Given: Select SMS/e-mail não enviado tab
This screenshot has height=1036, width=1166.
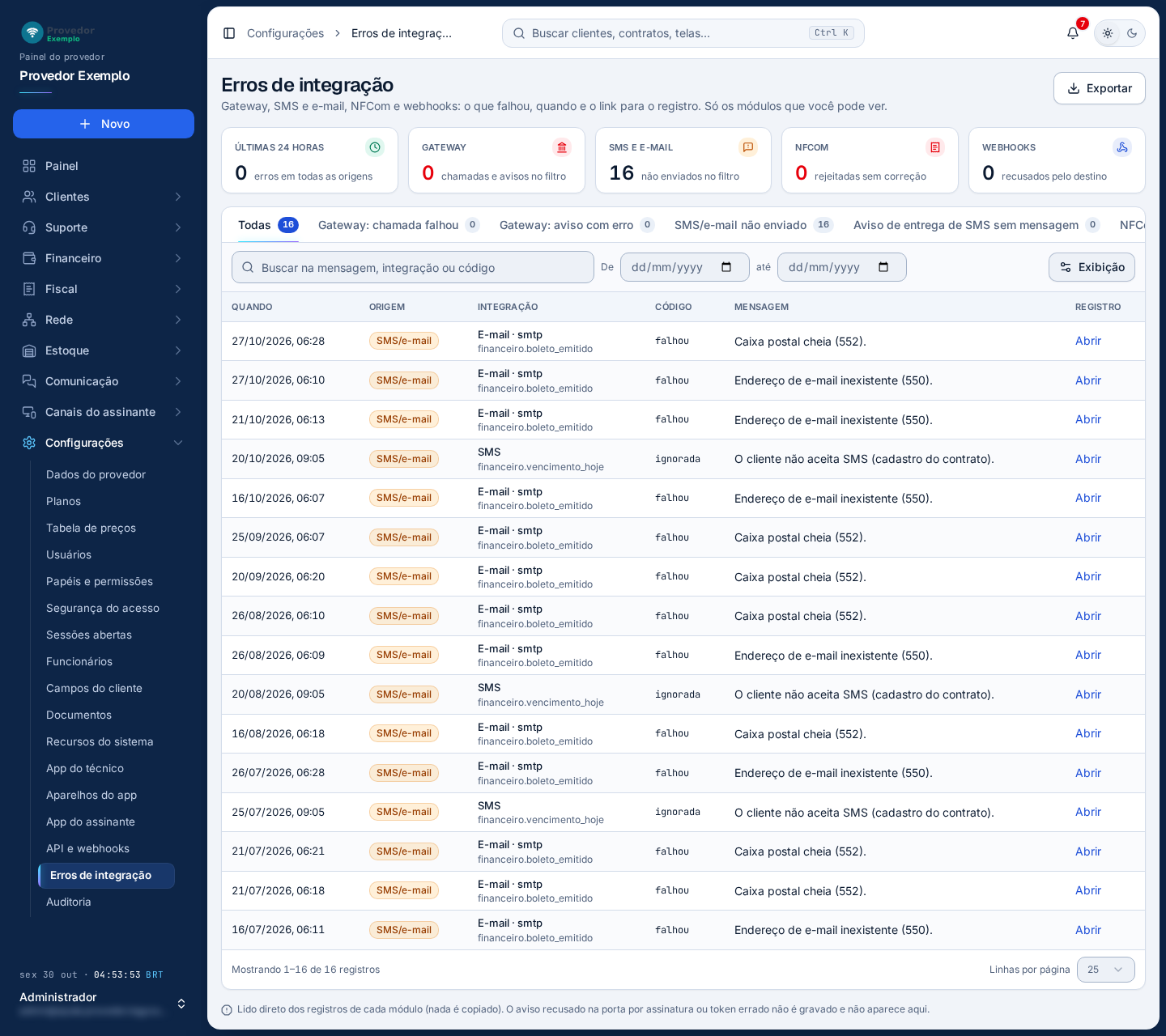Looking at the screenshot, I should 754,225.
